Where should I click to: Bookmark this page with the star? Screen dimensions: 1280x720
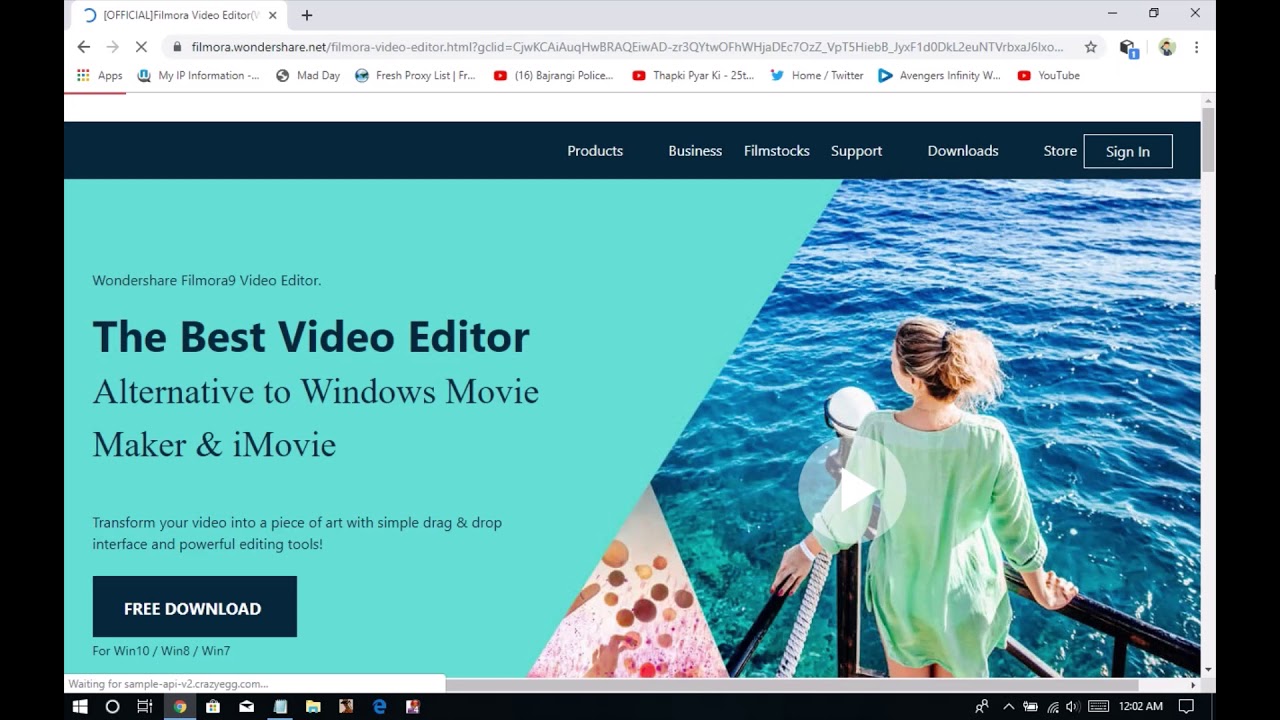click(1091, 47)
